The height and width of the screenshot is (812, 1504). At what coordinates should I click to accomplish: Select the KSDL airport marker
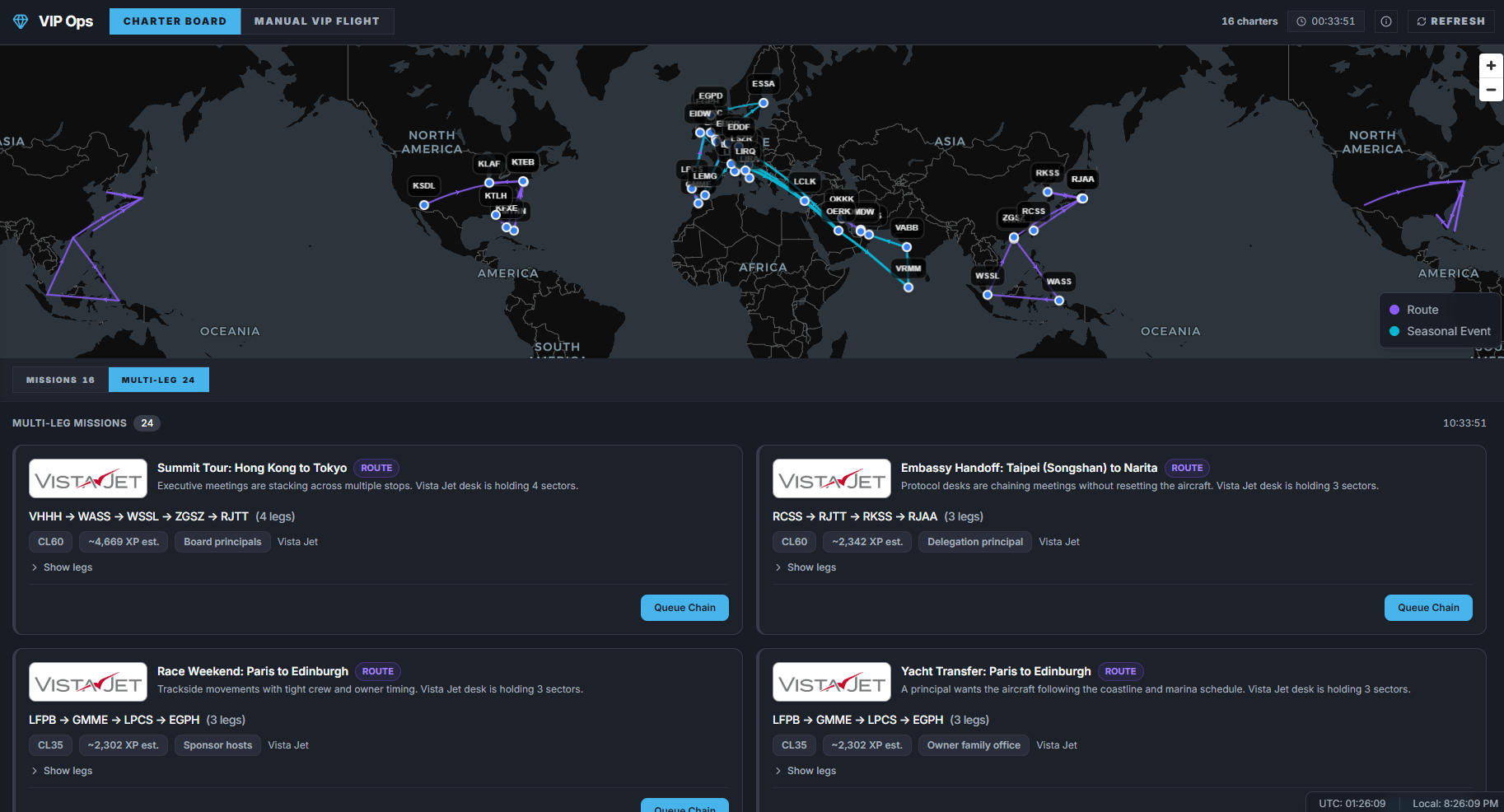[x=424, y=186]
